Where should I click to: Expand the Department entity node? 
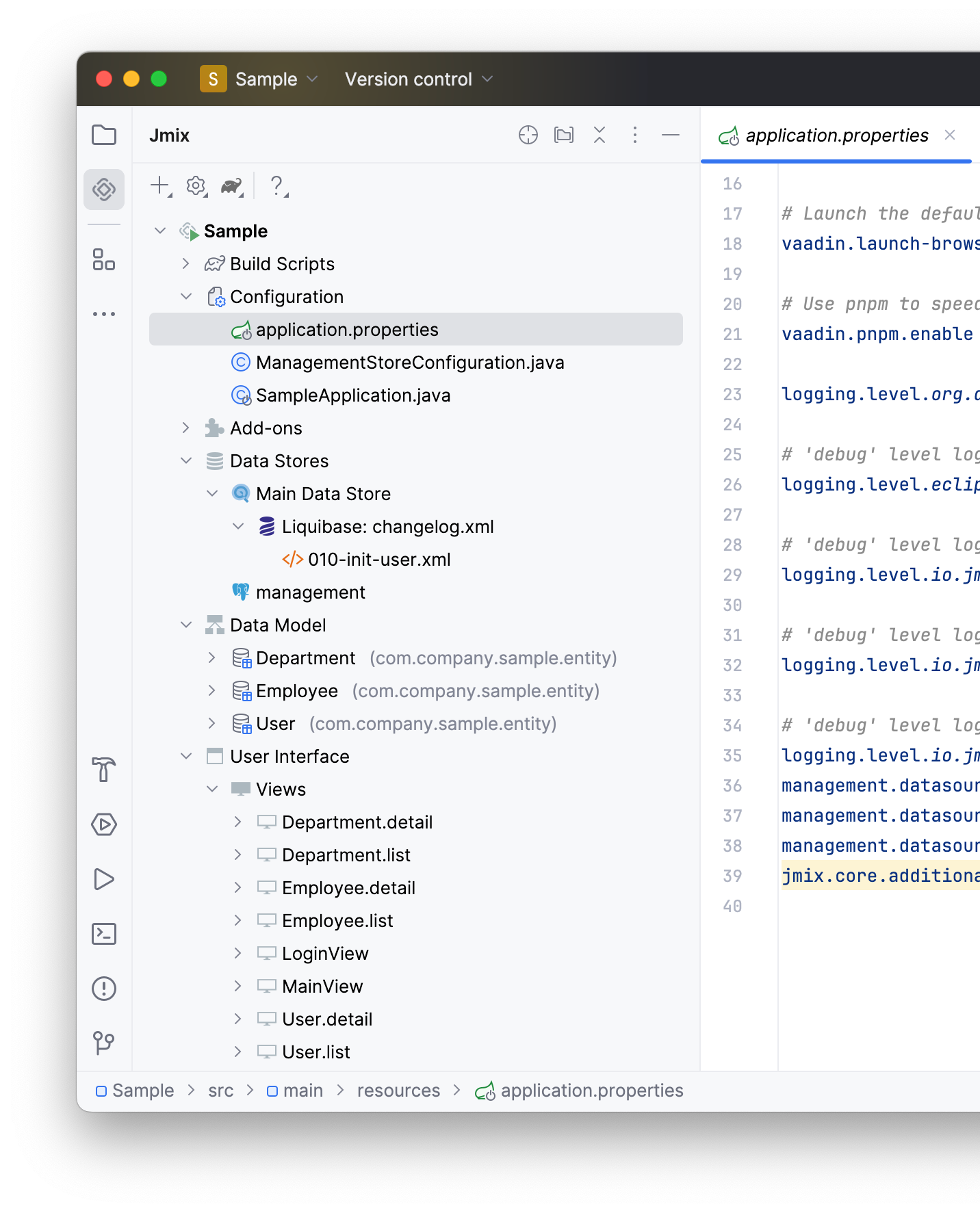(212, 657)
